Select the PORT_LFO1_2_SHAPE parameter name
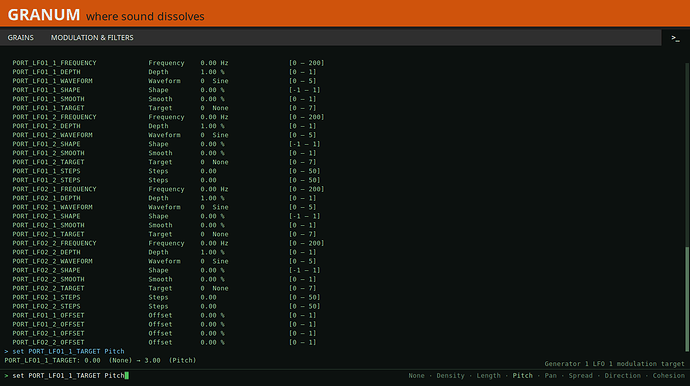This screenshot has width=690, height=386. point(46,144)
